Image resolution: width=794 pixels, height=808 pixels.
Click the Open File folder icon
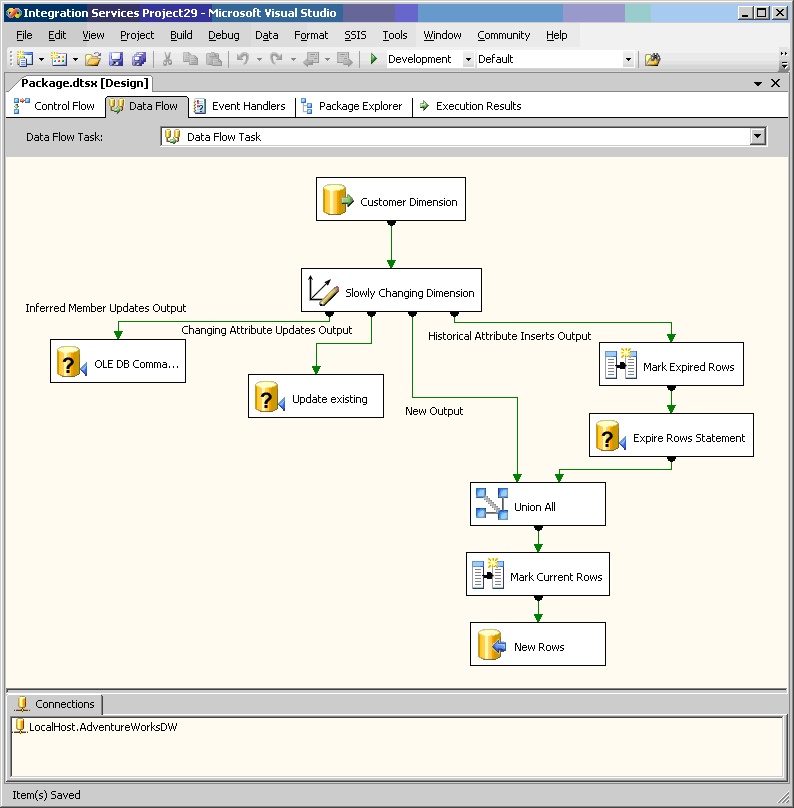pos(93,59)
